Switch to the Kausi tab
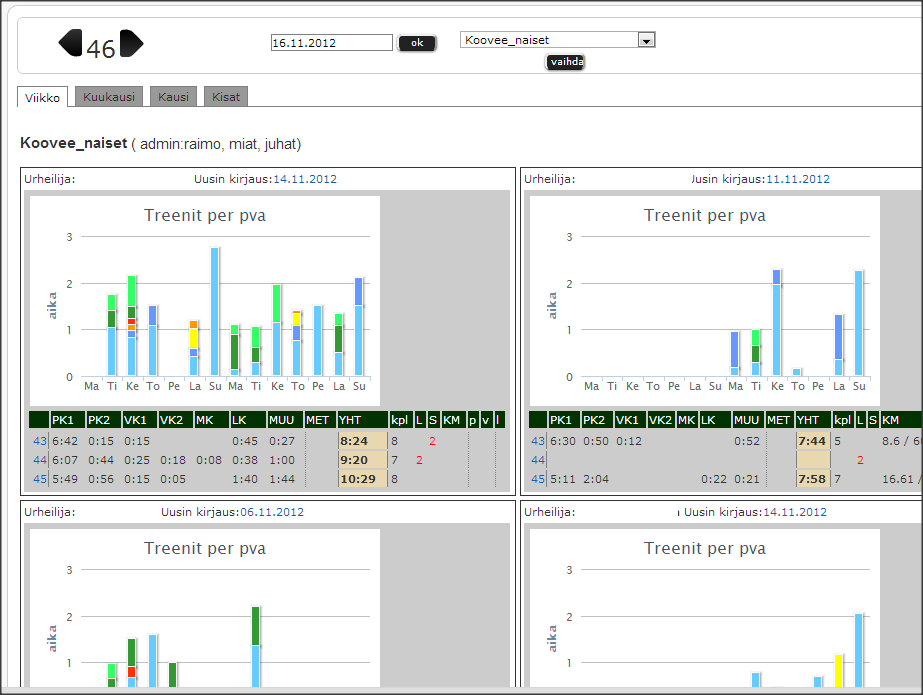This screenshot has height=695, width=923. click(173, 97)
